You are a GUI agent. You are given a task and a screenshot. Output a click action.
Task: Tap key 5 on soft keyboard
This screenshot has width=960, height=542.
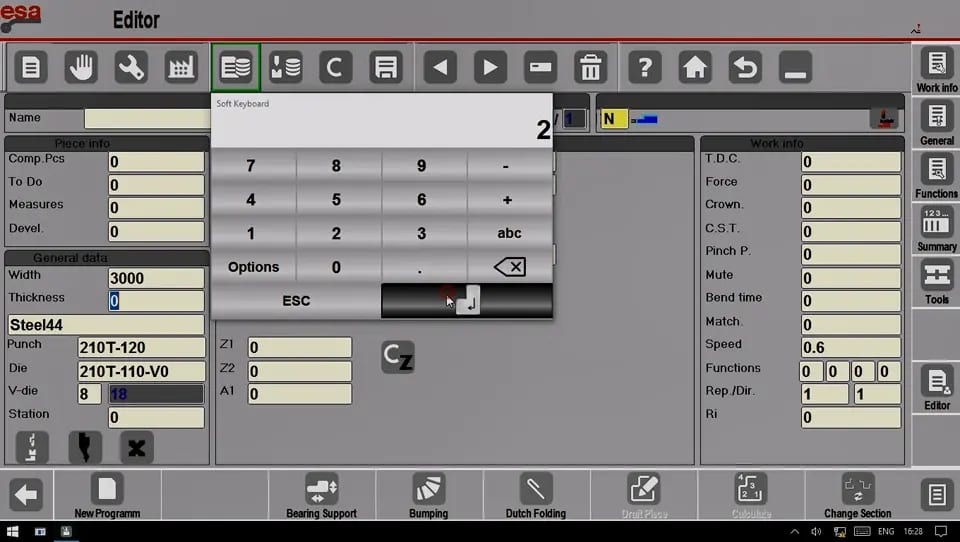[x=336, y=200]
